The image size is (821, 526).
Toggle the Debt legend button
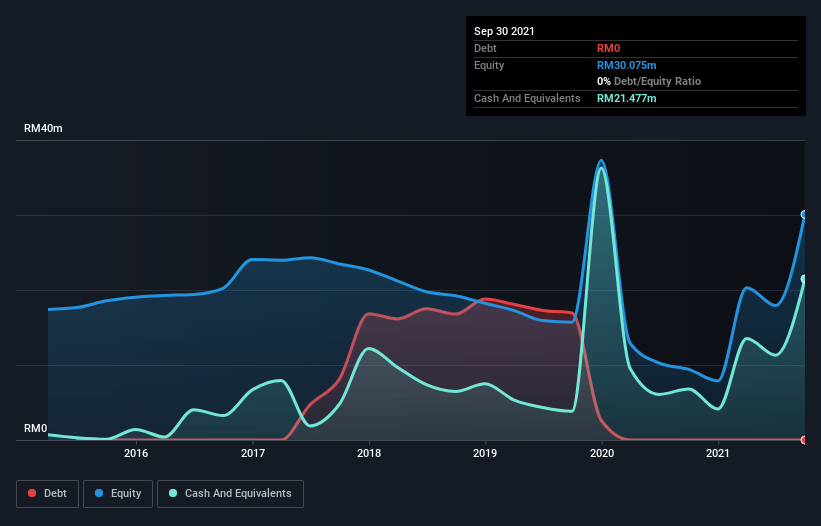(47, 494)
